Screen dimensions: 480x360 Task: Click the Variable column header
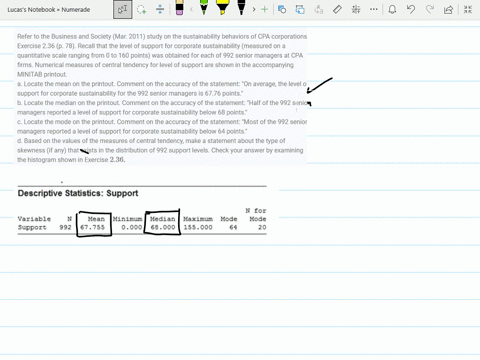pos(34,219)
